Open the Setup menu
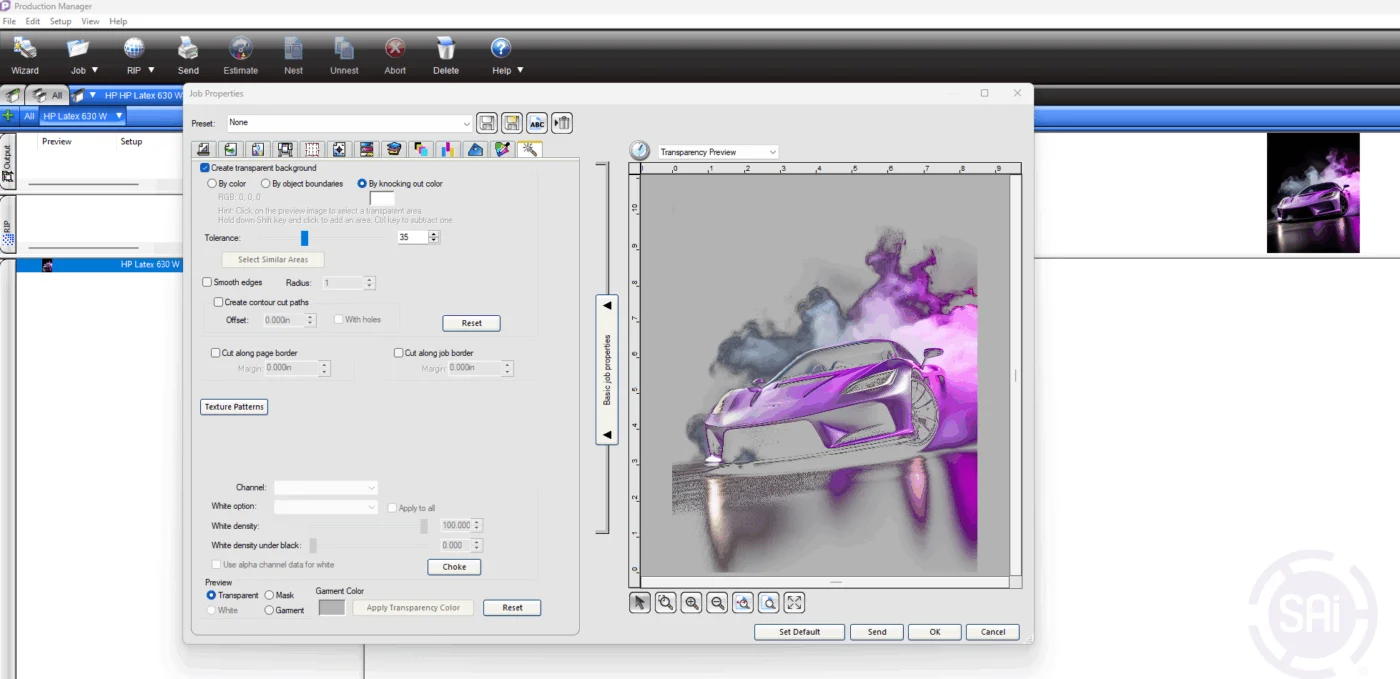1400x679 pixels. 60,21
